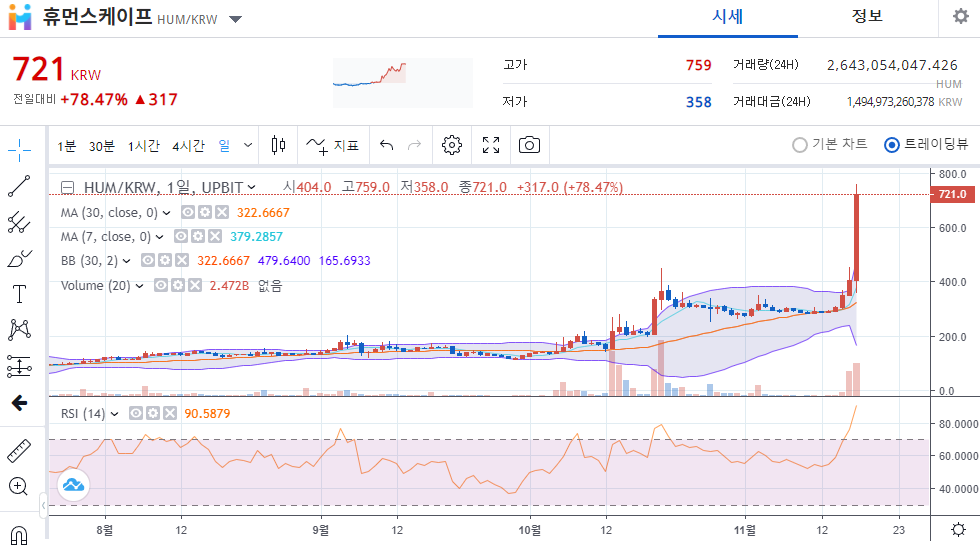Screen dimensions: 980x546
Task: Select the 1분 interval
Action: coord(67,146)
